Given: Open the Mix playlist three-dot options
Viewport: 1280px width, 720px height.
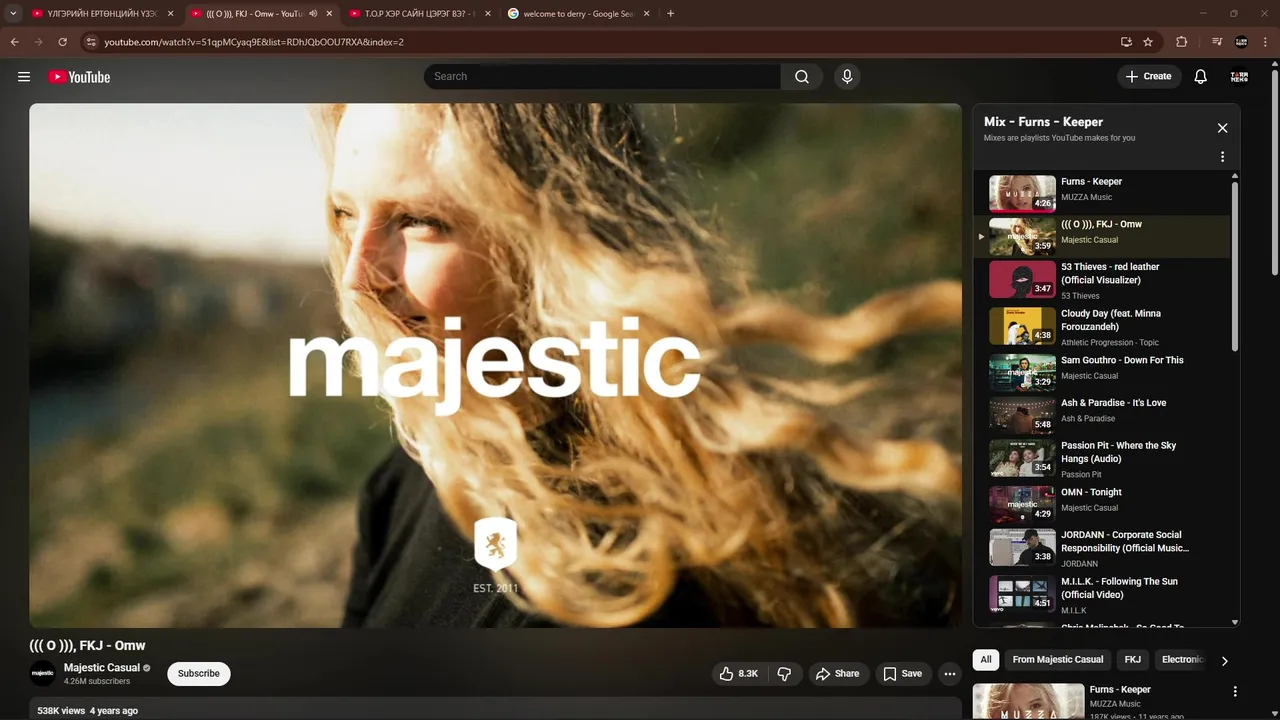Looking at the screenshot, I should coord(1222,157).
